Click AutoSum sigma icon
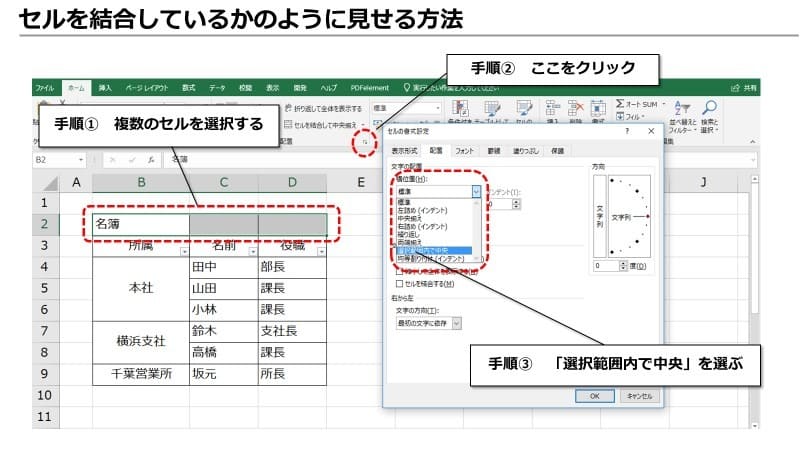The width and height of the screenshot is (800, 450). [x=620, y=104]
